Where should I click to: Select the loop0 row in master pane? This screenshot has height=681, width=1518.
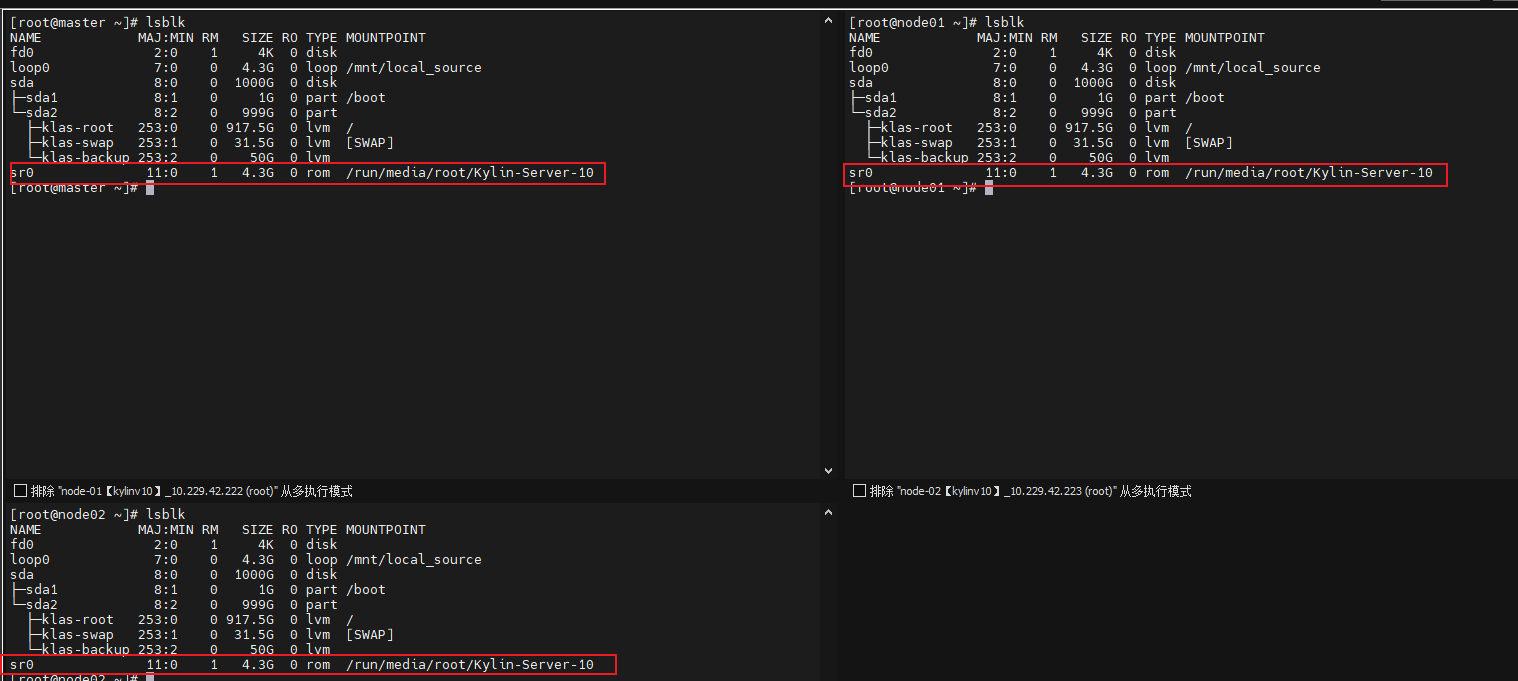(246, 67)
